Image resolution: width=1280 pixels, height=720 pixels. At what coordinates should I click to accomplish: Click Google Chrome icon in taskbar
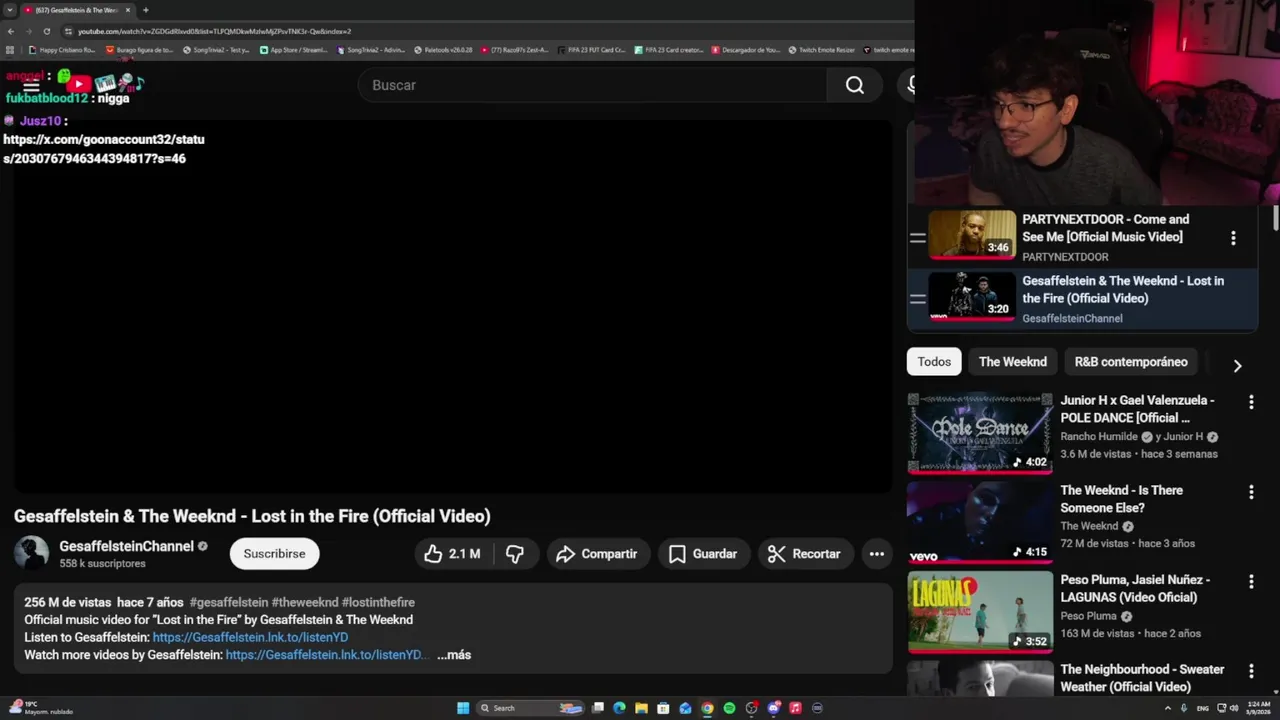(x=707, y=708)
